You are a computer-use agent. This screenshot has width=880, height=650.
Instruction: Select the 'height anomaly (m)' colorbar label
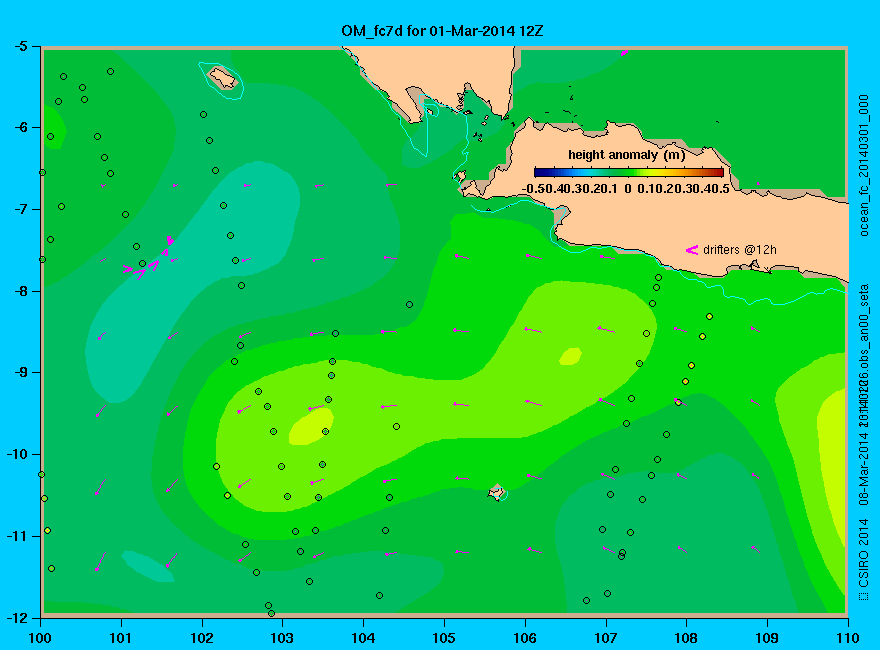[x=627, y=155]
